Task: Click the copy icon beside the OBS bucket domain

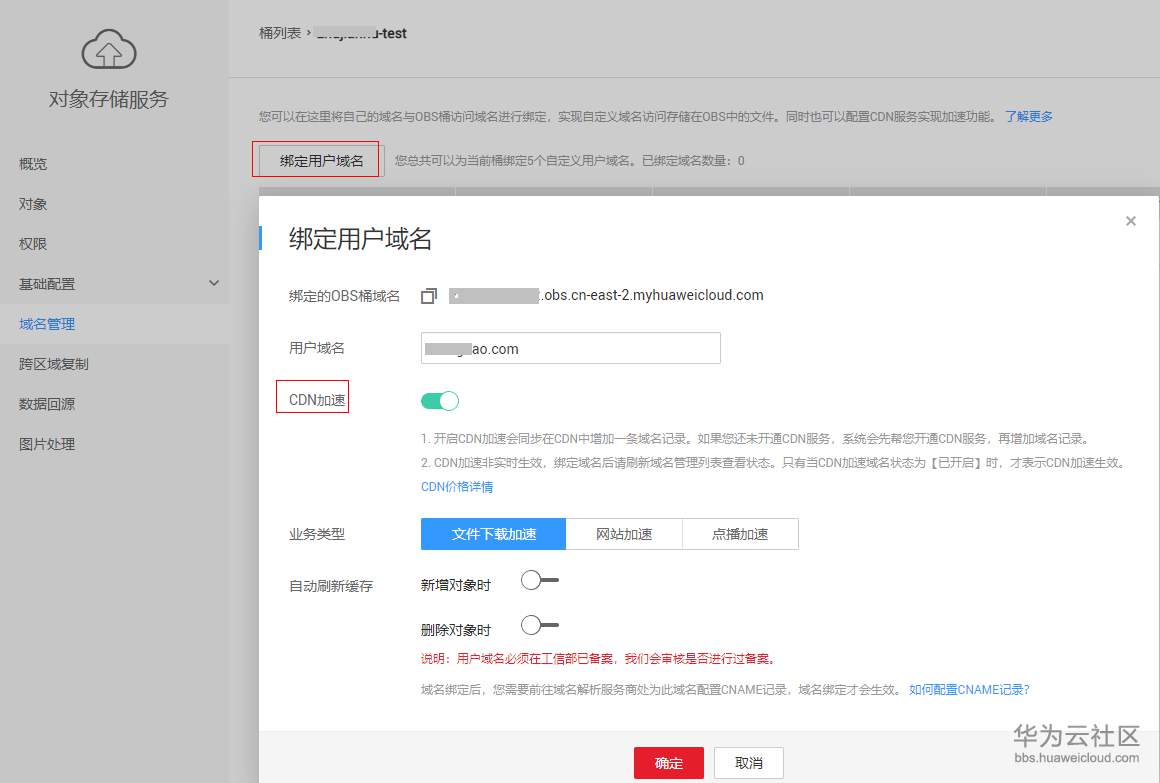Action: coord(429,295)
